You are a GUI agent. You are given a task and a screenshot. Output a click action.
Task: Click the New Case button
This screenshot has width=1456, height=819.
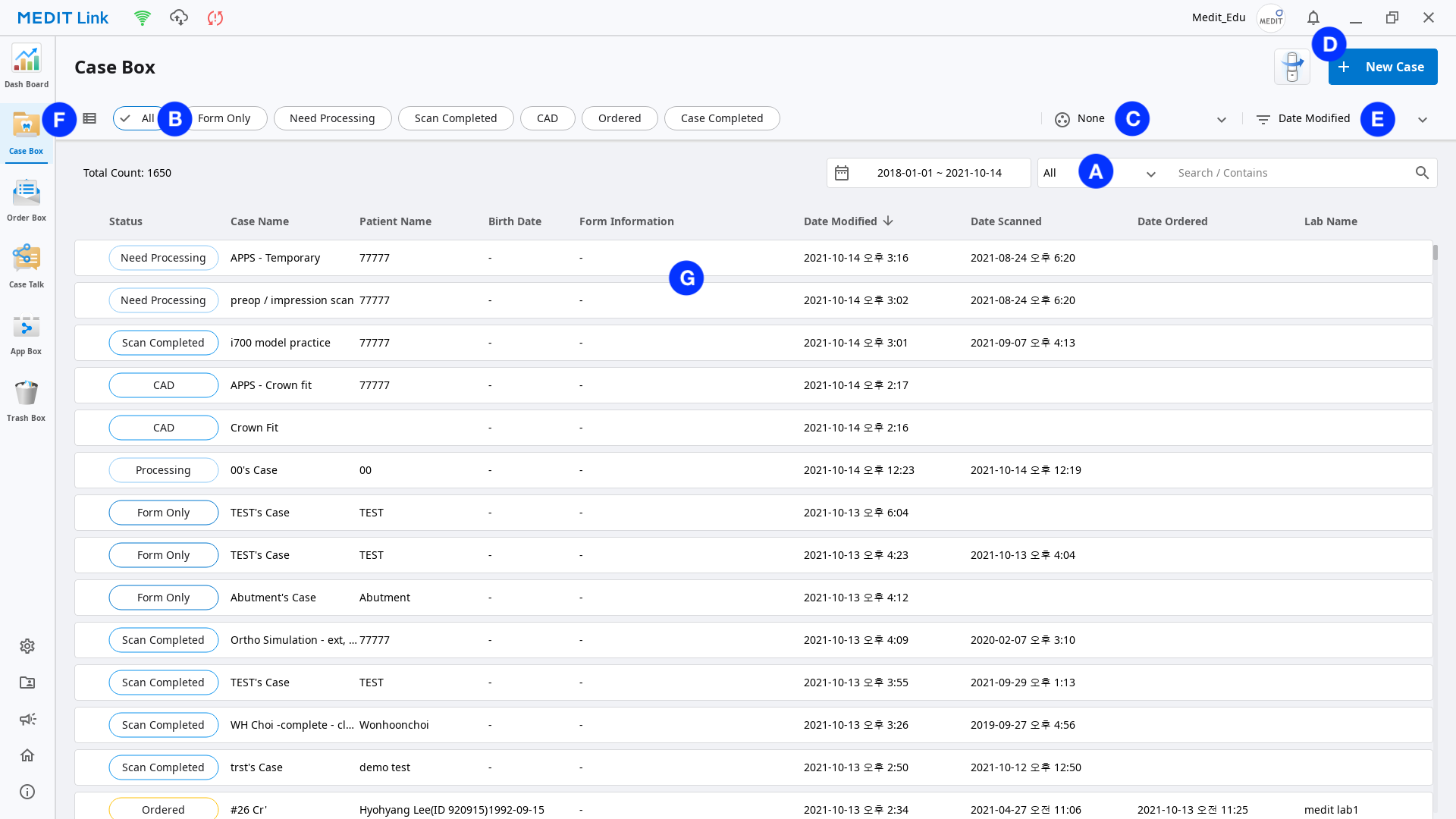click(x=1382, y=67)
